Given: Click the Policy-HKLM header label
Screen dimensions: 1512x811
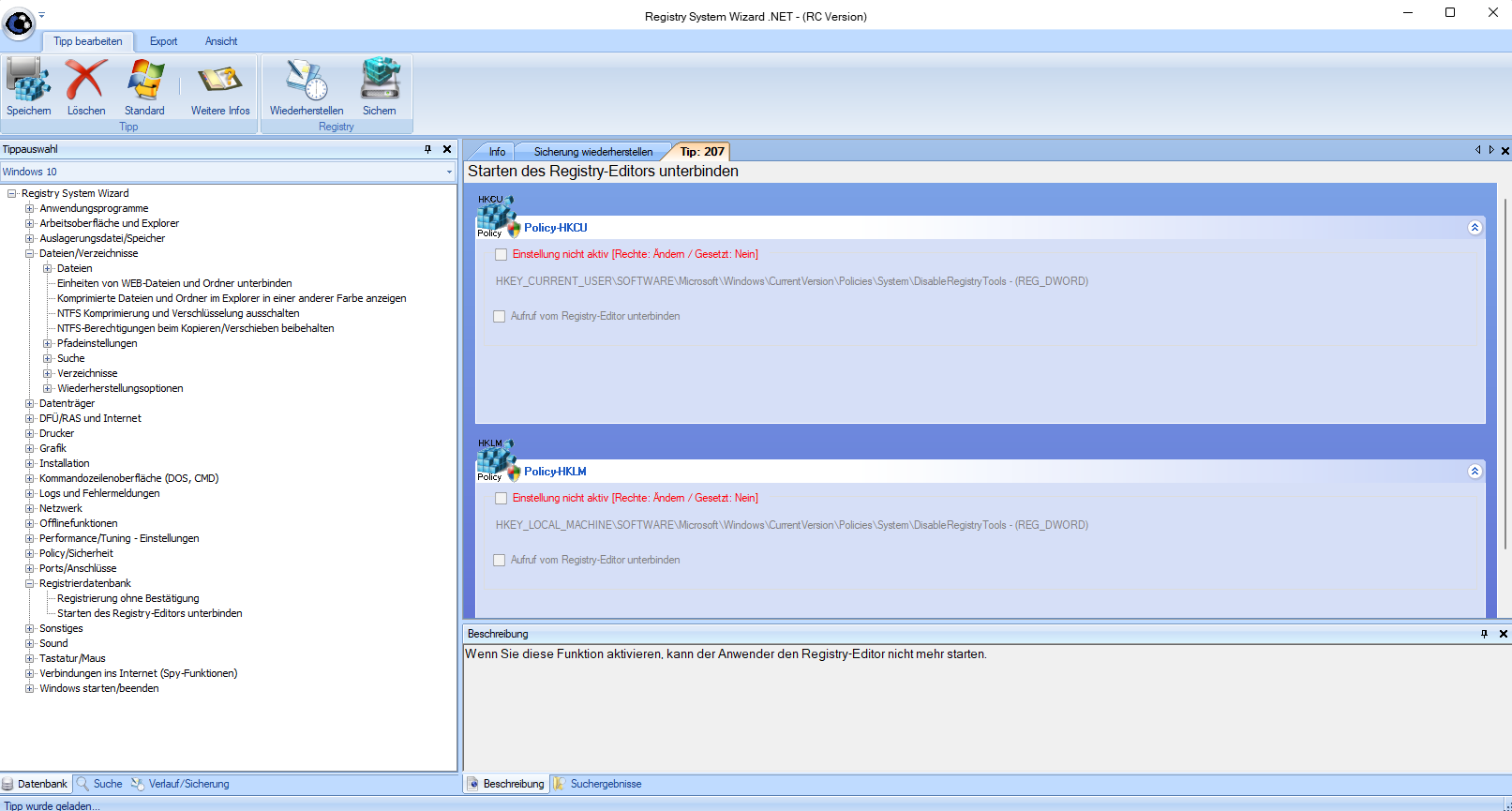Looking at the screenshot, I should [x=556, y=472].
